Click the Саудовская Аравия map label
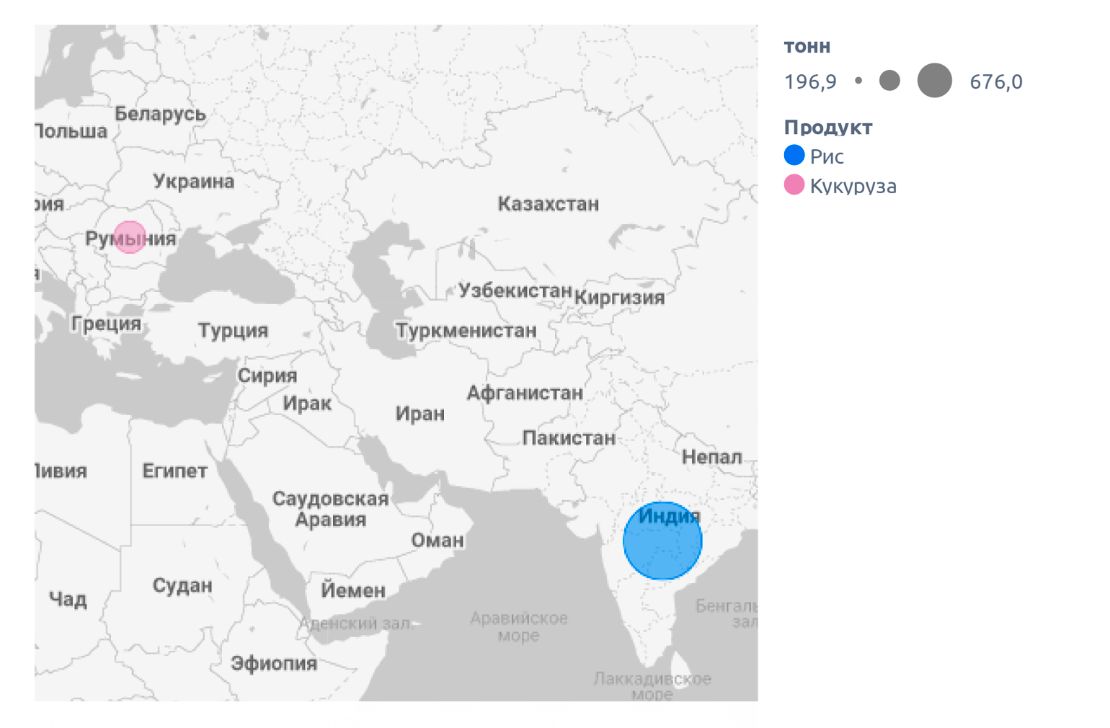Image resolution: width=1110 pixels, height=728 pixels. click(x=330, y=509)
